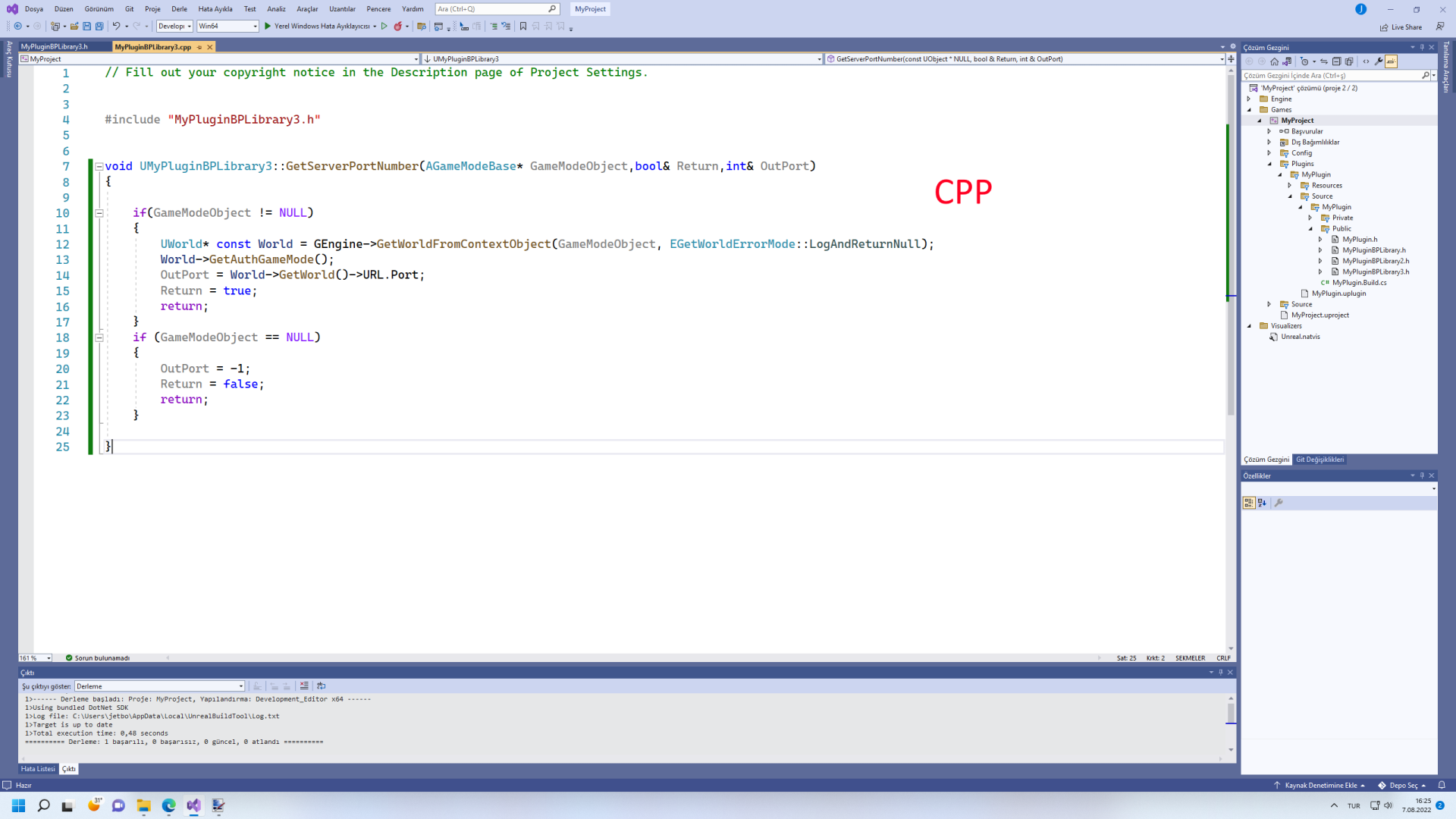Image resolution: width=1456 pixels, height=819 pixels.
Task: Open properties wrench icon in Solution Explorer
Action: 1378,61
